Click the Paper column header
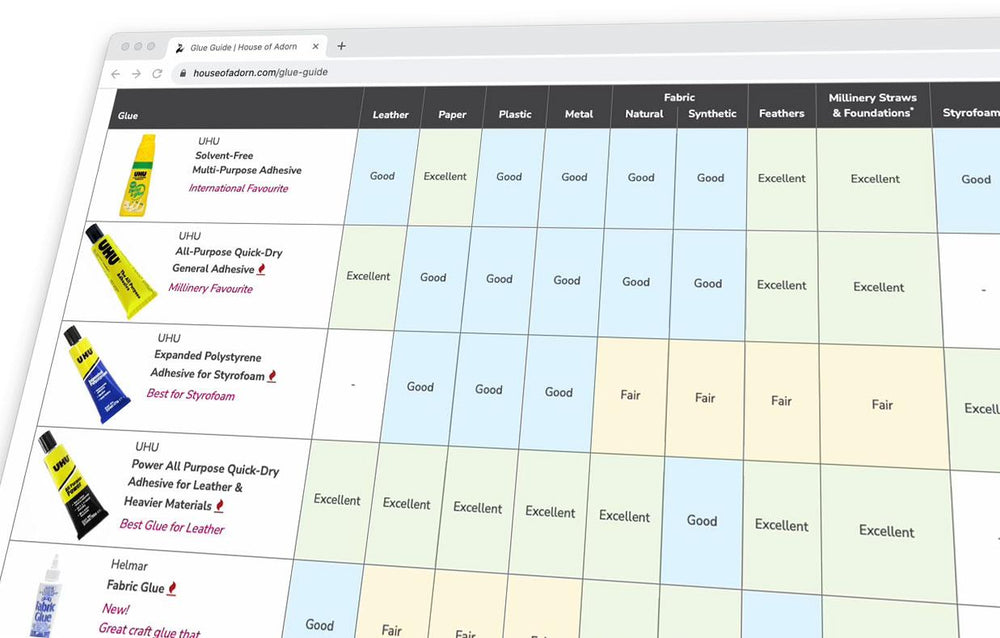The image size is (1000, 638). click(x=452, y=115)
